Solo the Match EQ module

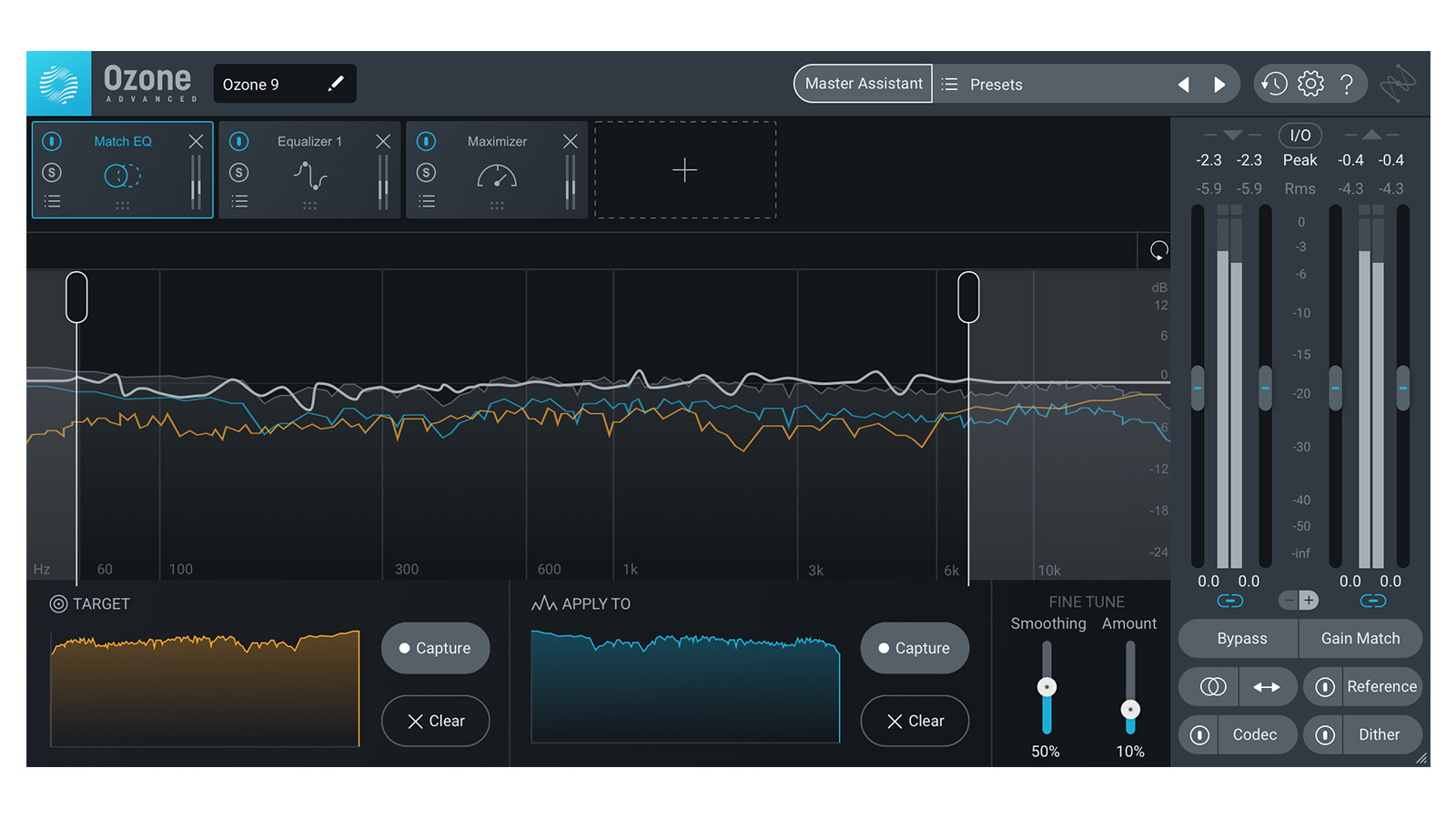52,172
